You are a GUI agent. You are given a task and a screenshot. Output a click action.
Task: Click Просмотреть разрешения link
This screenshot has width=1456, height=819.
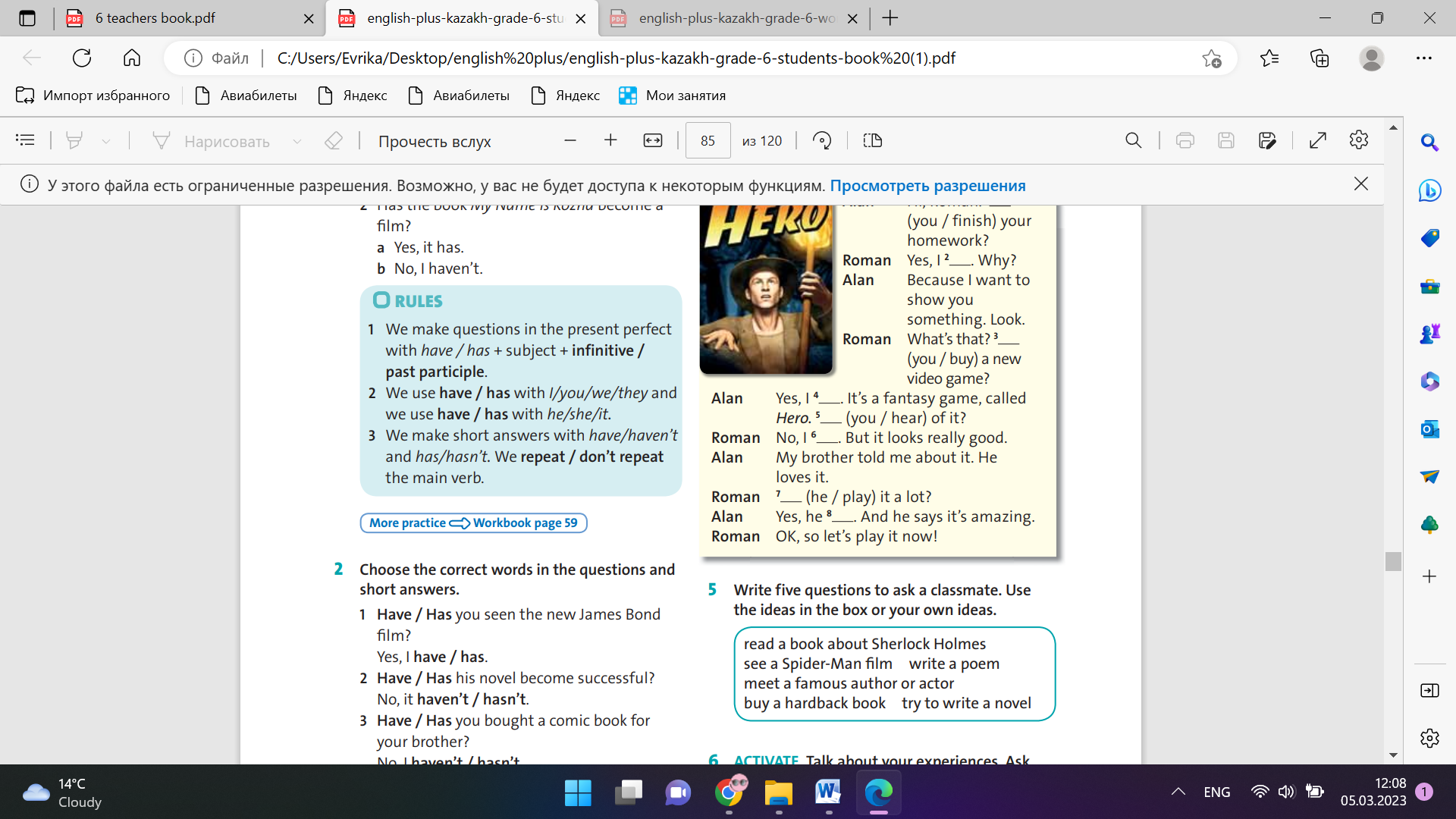pyautogui.click(x=927, y=186)
